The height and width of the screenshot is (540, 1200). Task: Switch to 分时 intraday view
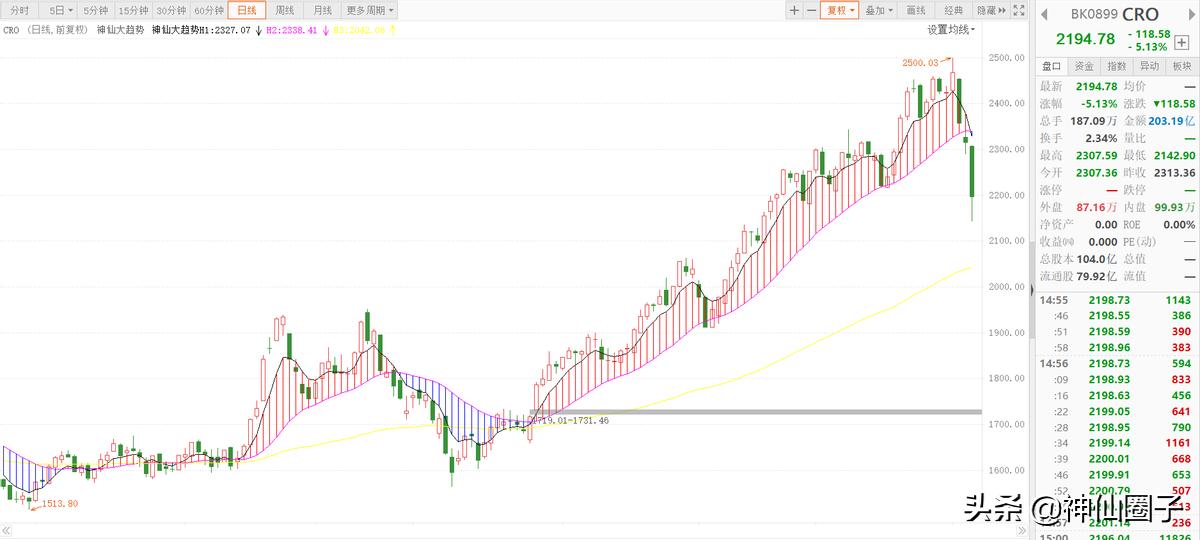(x=19, y=10)
